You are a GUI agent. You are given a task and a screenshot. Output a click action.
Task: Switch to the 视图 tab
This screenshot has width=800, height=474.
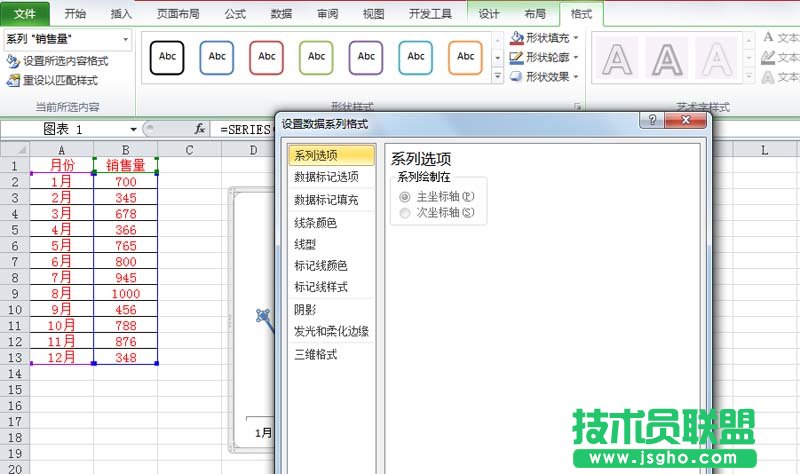tap(373, 14)
